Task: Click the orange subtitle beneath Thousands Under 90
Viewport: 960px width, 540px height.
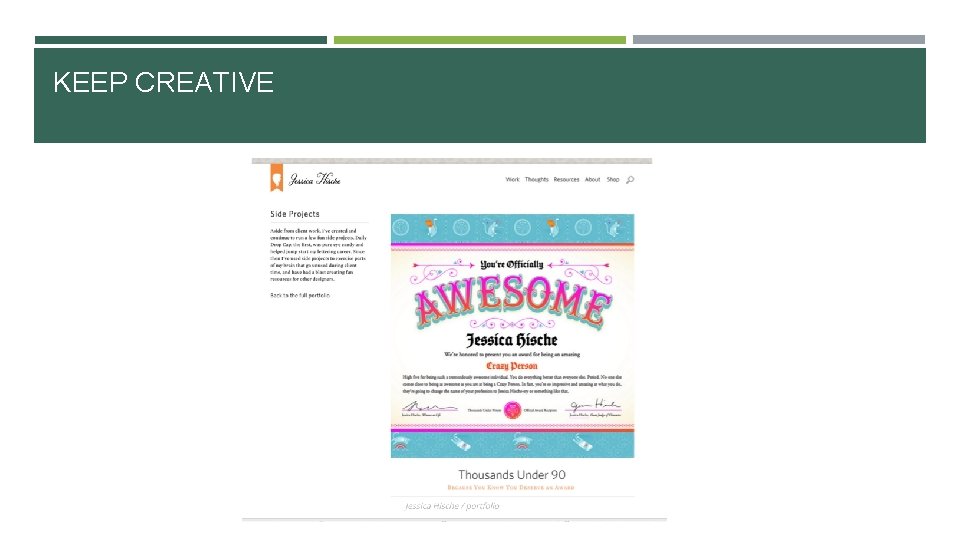Action: pyautogui.click(x=511, y=488)
